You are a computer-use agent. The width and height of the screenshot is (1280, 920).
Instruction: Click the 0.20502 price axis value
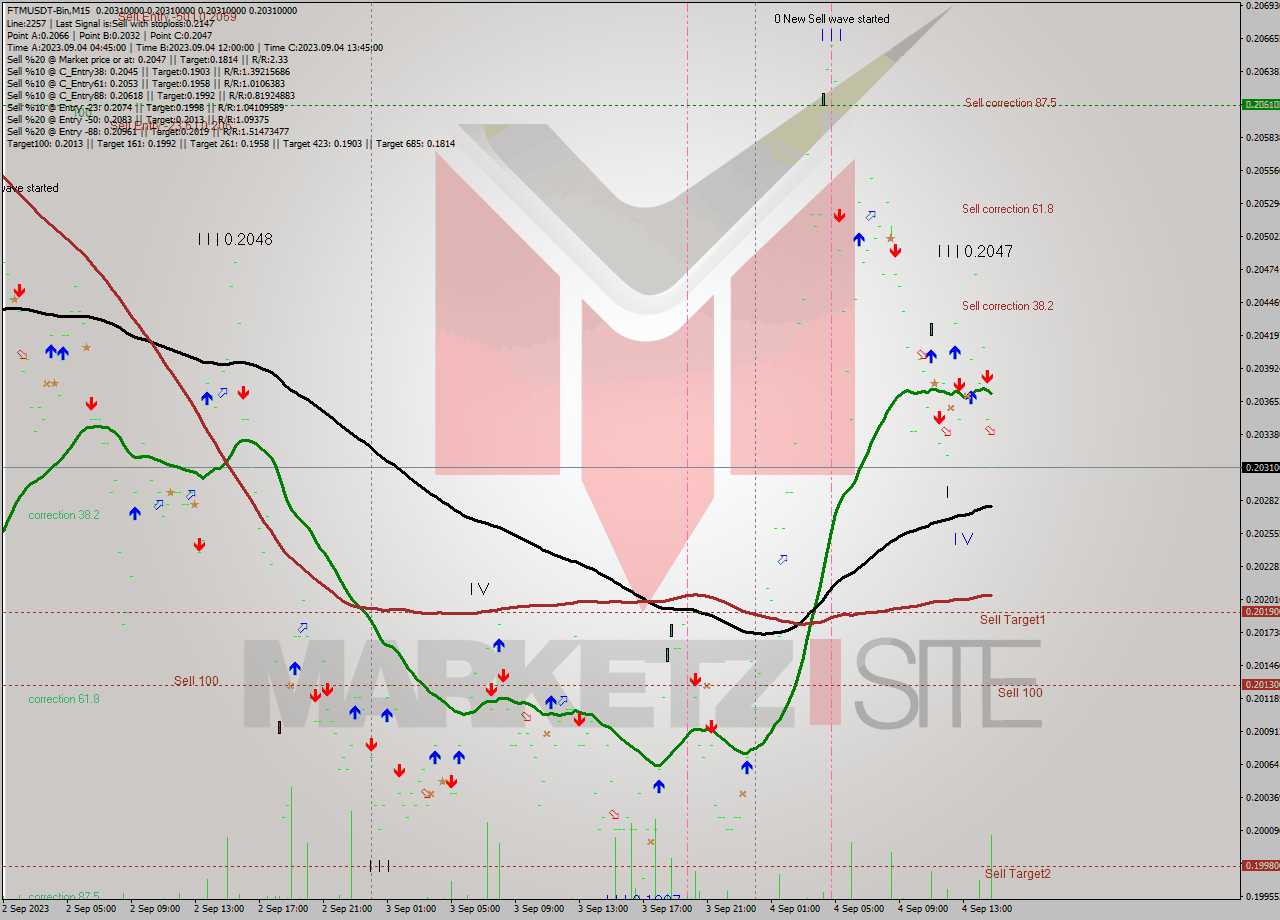(1263, 237)
